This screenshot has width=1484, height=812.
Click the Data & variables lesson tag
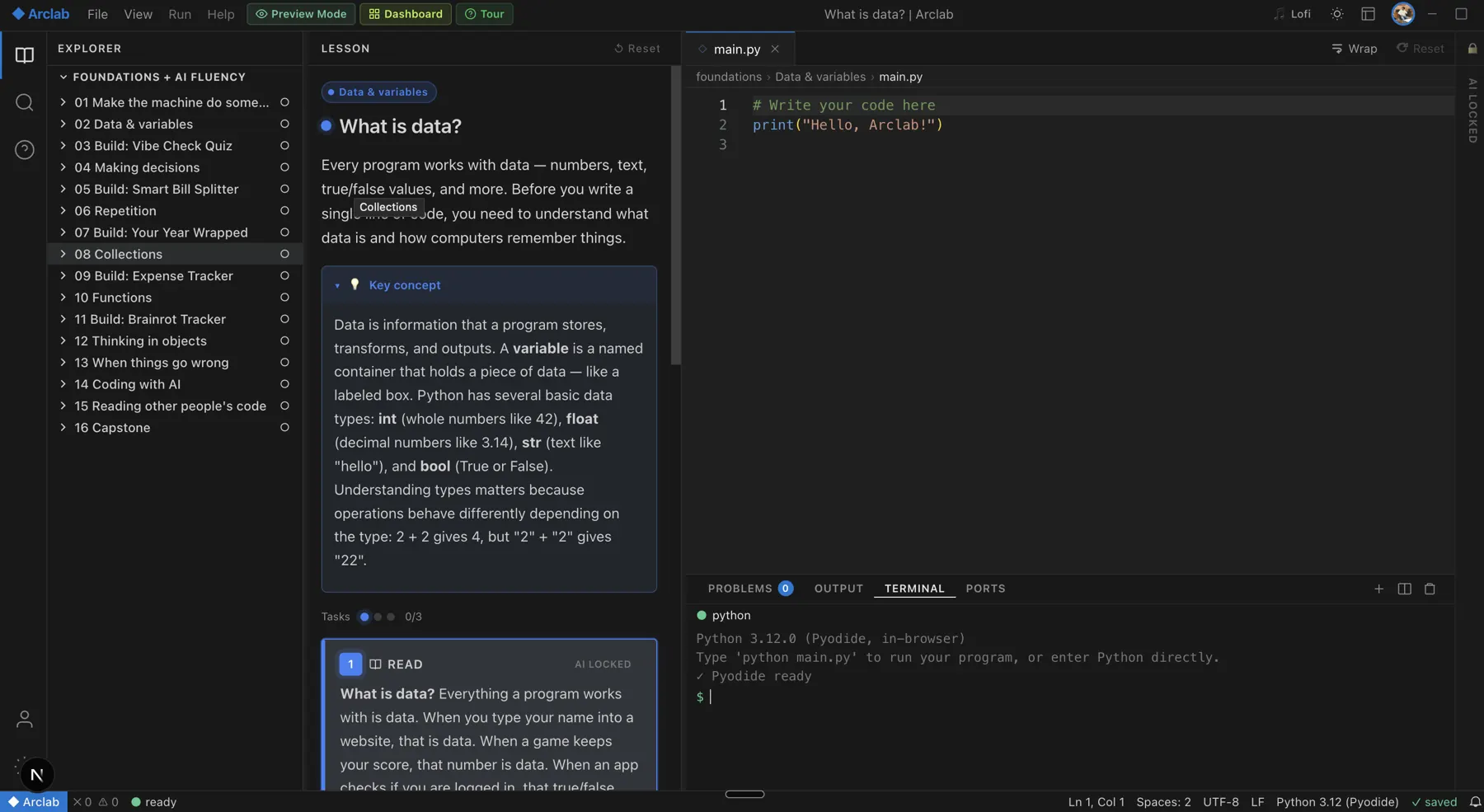point(378,92)
